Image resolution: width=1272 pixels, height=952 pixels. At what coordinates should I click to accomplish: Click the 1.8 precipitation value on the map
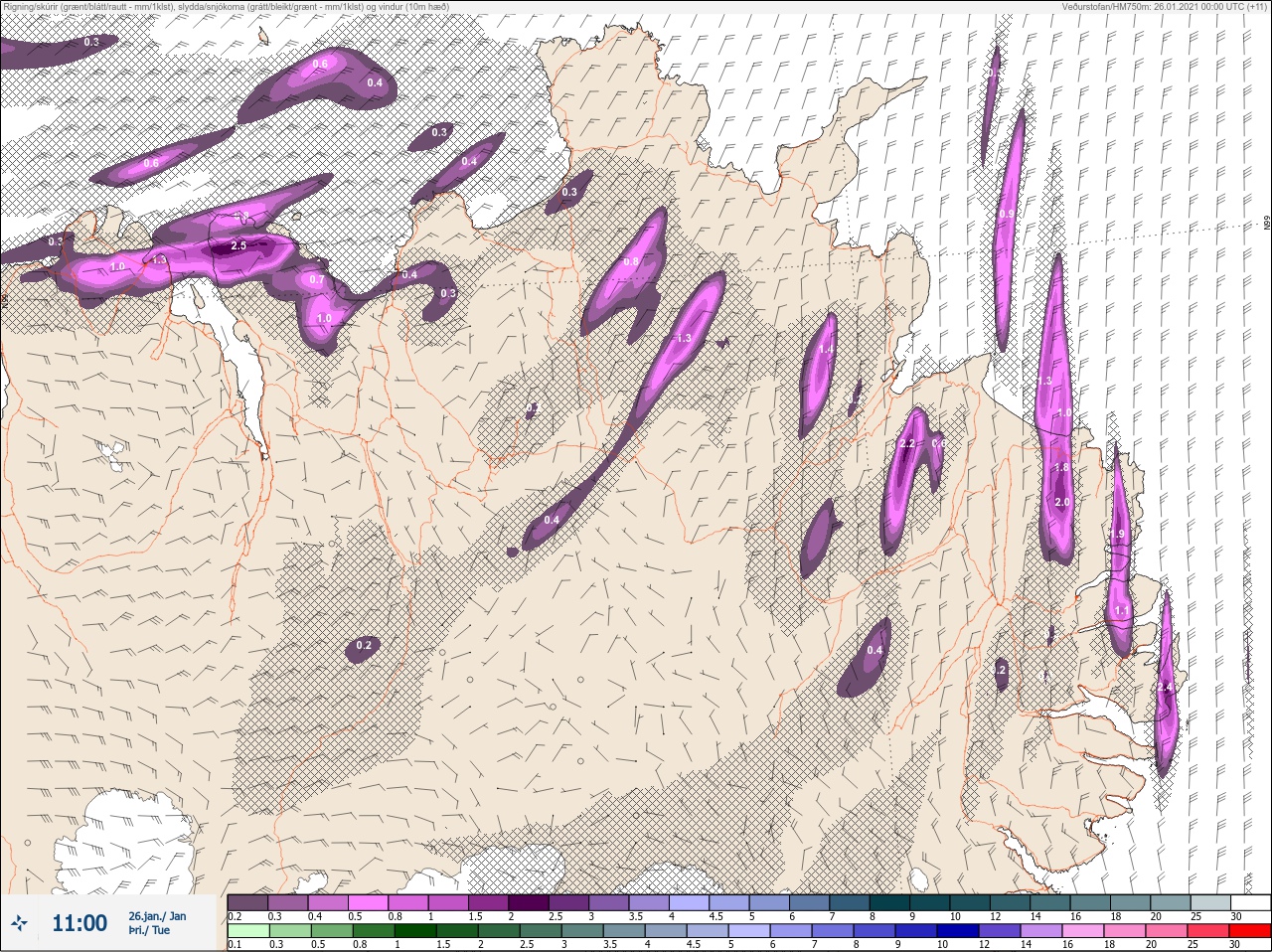pyautogui.click(x=1061, y=468)
